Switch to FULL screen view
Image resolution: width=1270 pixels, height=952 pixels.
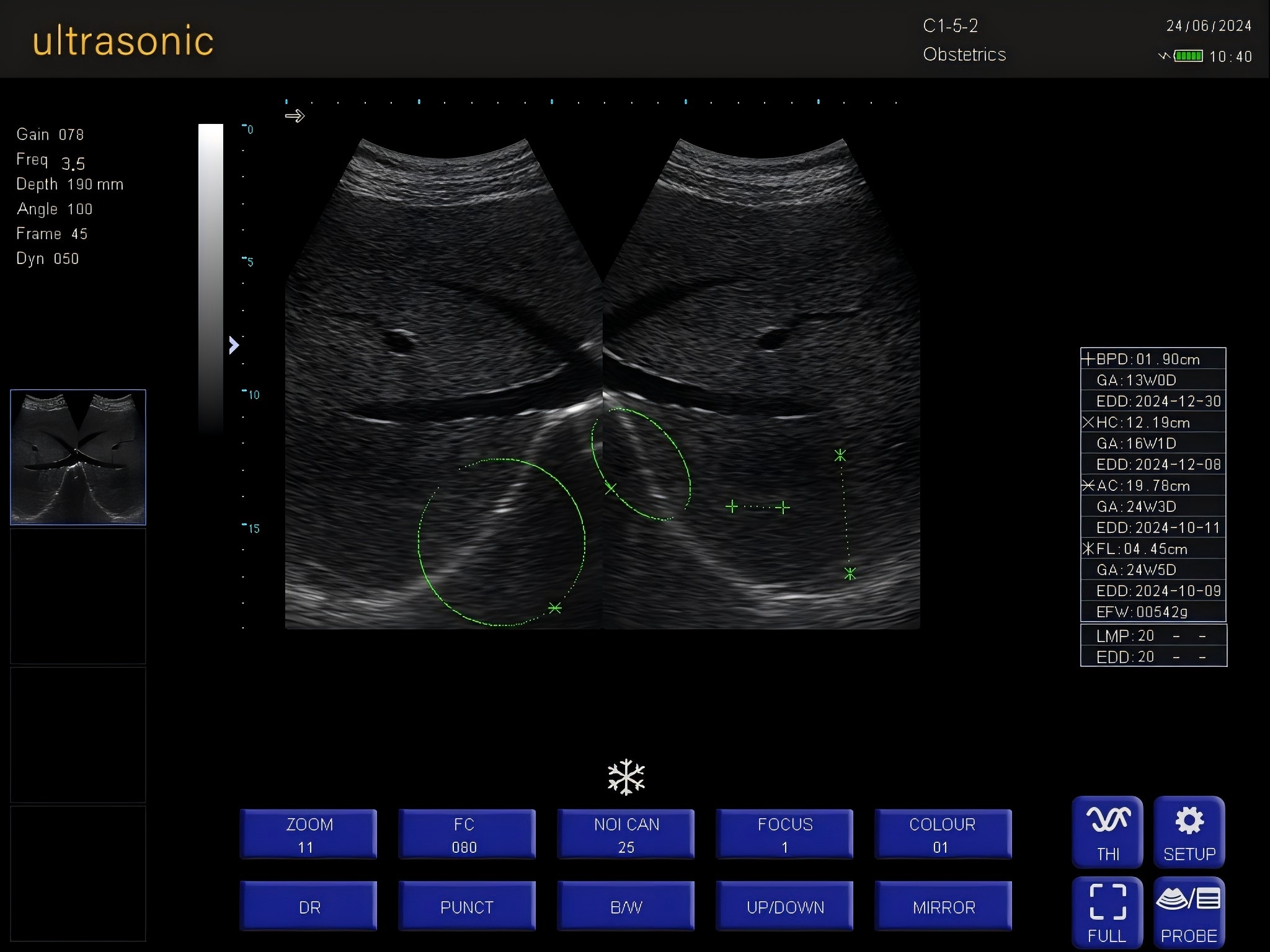click(1108, 912)
